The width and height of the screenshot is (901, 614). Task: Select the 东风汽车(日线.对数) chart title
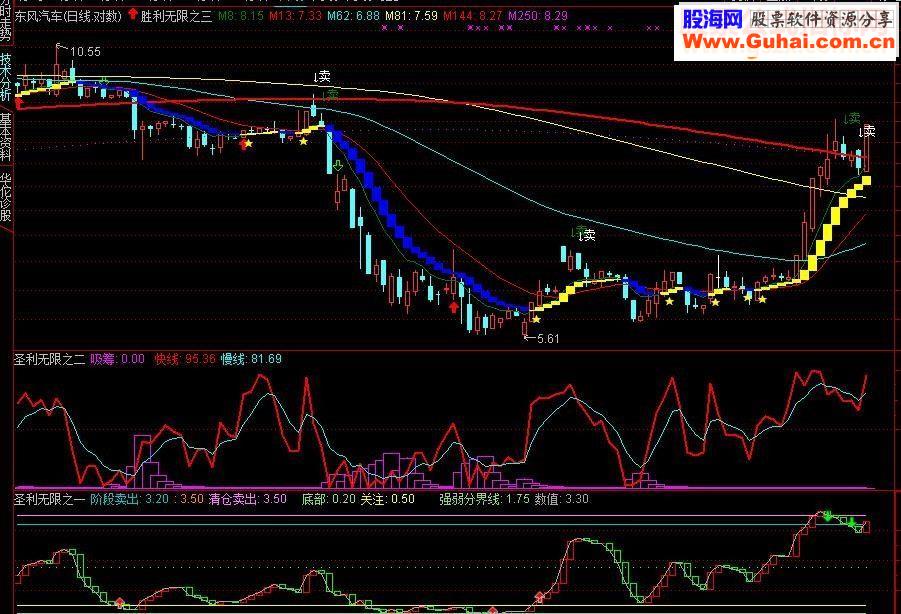point(68,16)
